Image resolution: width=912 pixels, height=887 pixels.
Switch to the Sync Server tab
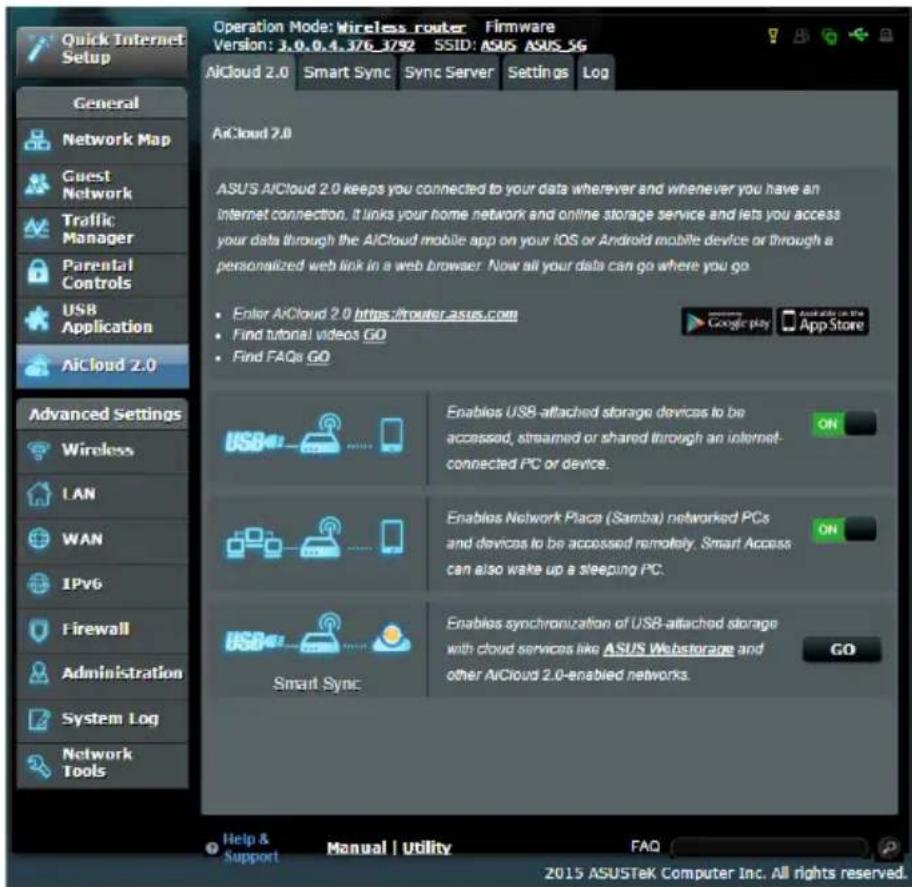448,73
